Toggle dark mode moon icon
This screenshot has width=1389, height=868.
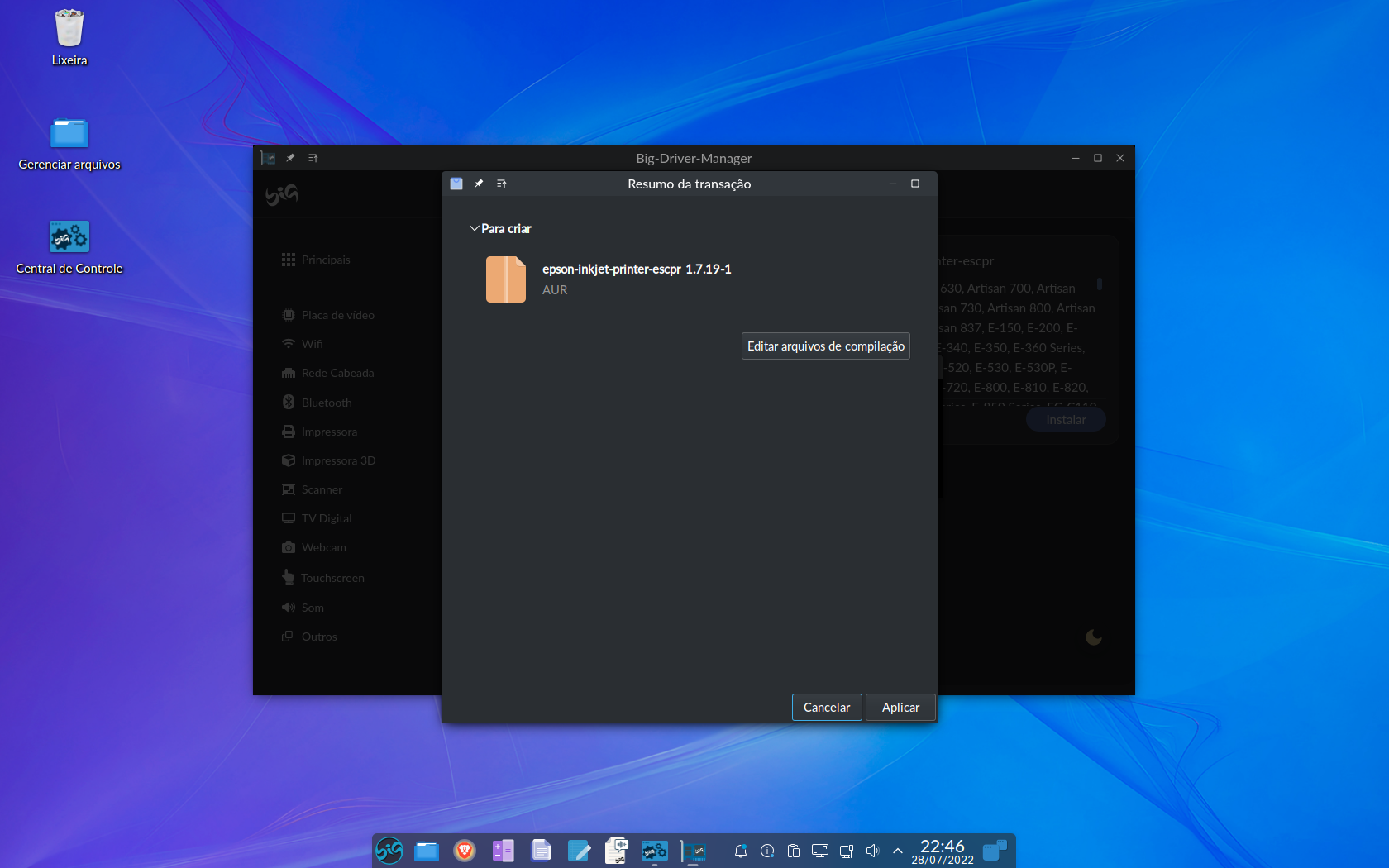[1094, 637]
